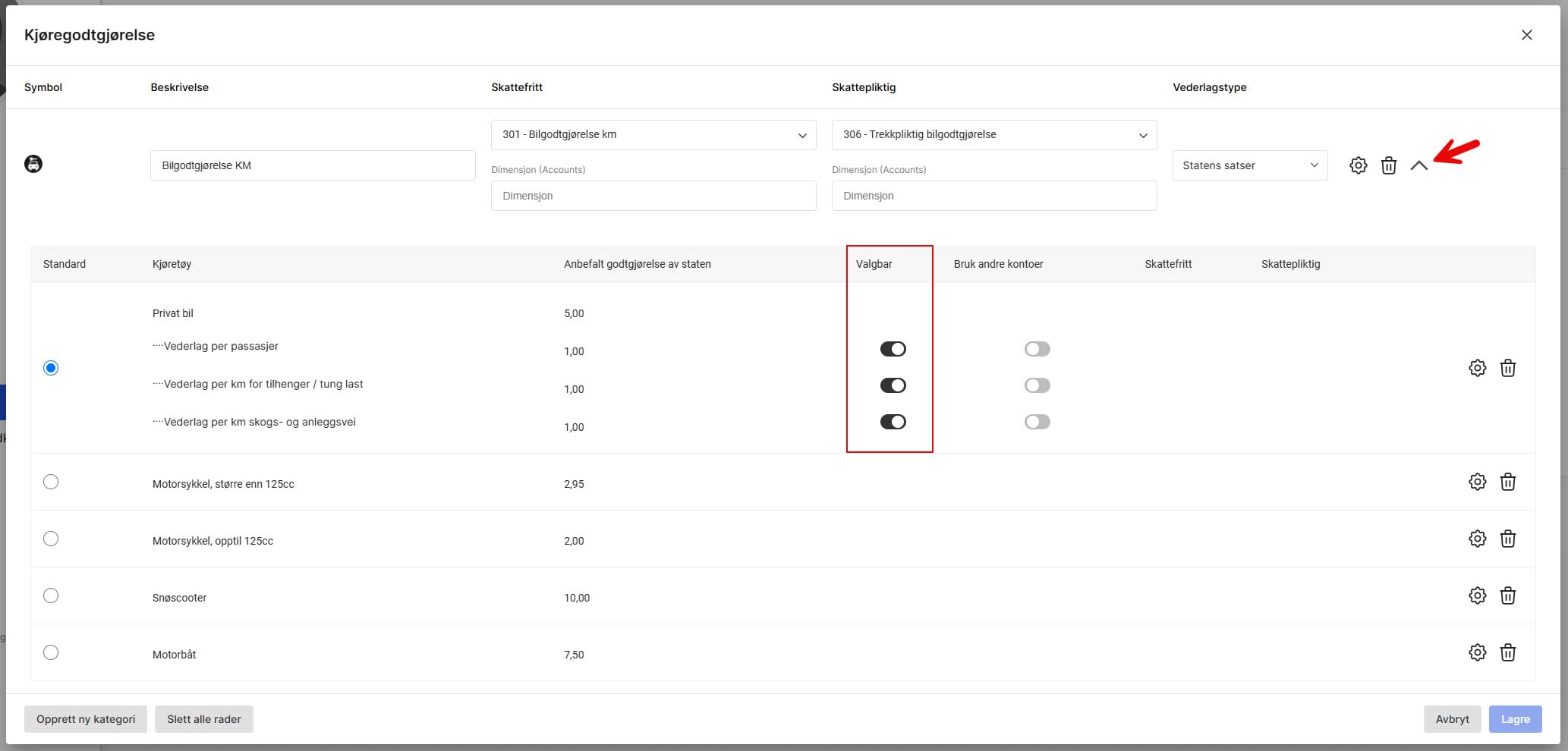The height and width of the screenshot is (751, 1568).
Task: Click the car symbol icon
Action: coord(33,164)
